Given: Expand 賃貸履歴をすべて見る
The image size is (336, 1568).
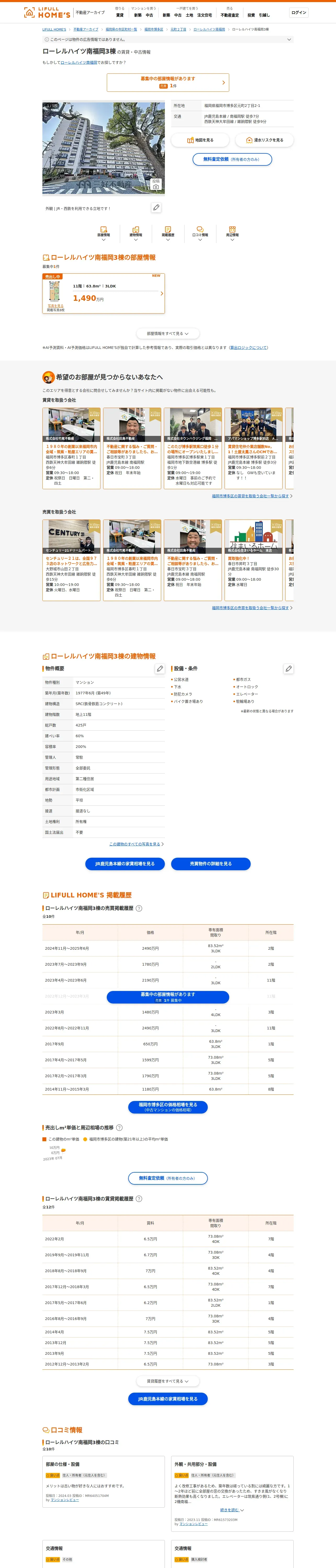Looking at the screenshot, I should [x=168, y=1381].
